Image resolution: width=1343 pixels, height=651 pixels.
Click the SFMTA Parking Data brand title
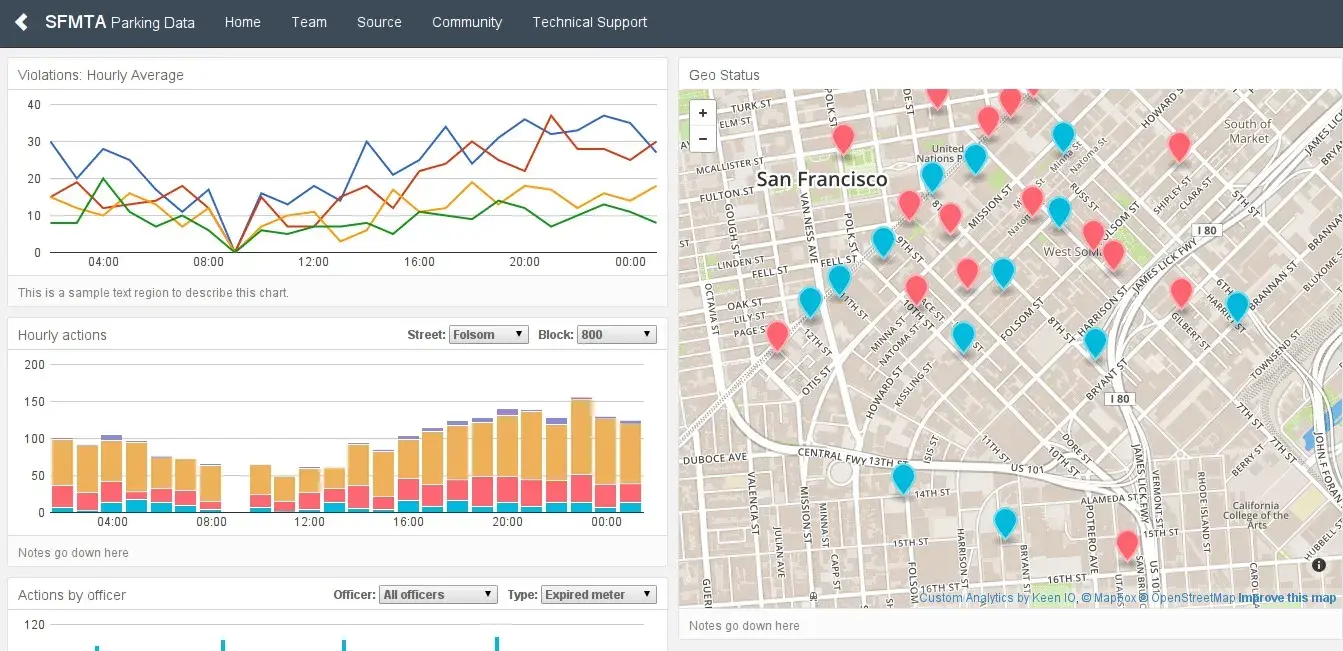pyautogui.click(x=120, y=22)
